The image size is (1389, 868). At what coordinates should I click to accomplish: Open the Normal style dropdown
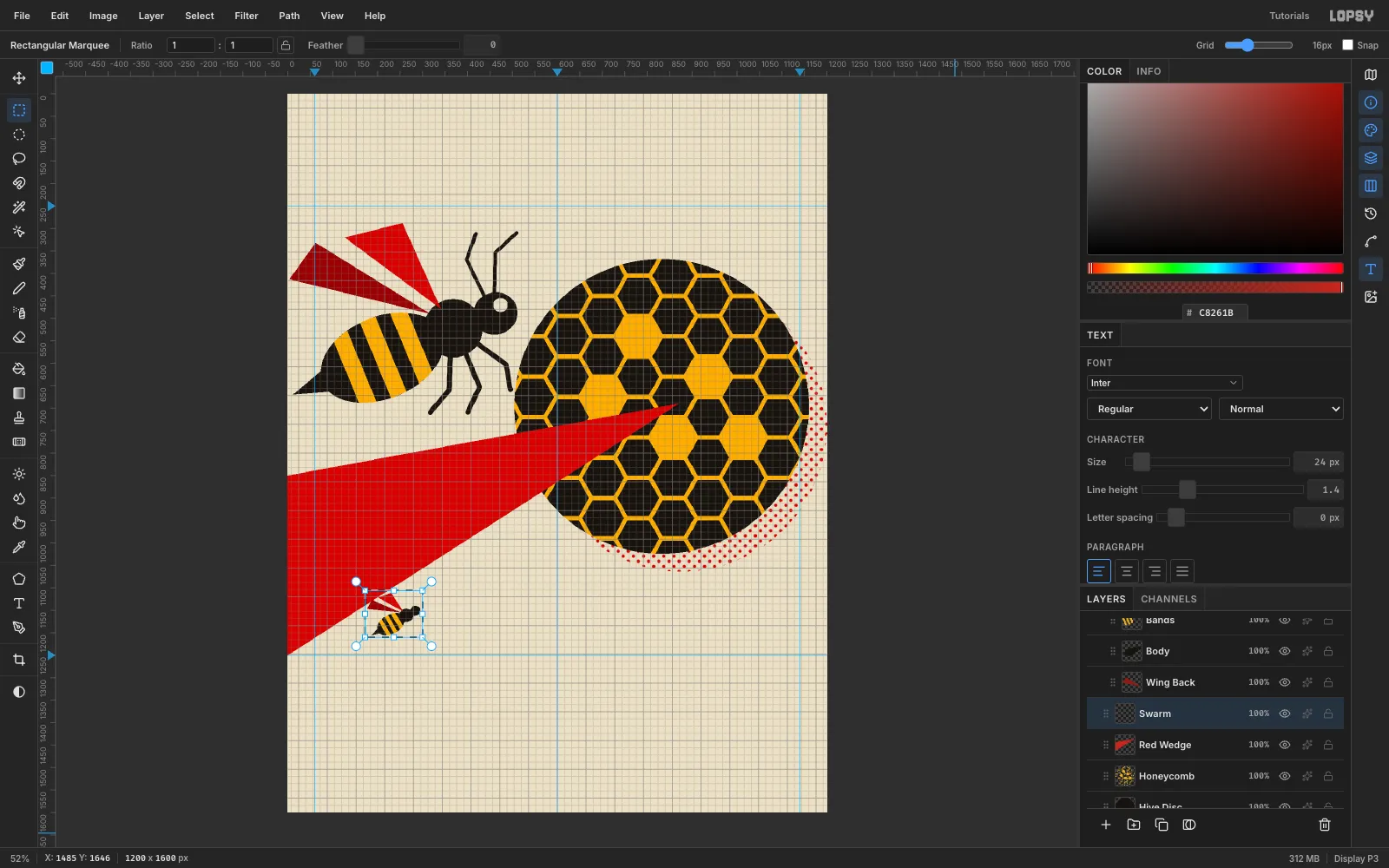tap(1280, 409)
